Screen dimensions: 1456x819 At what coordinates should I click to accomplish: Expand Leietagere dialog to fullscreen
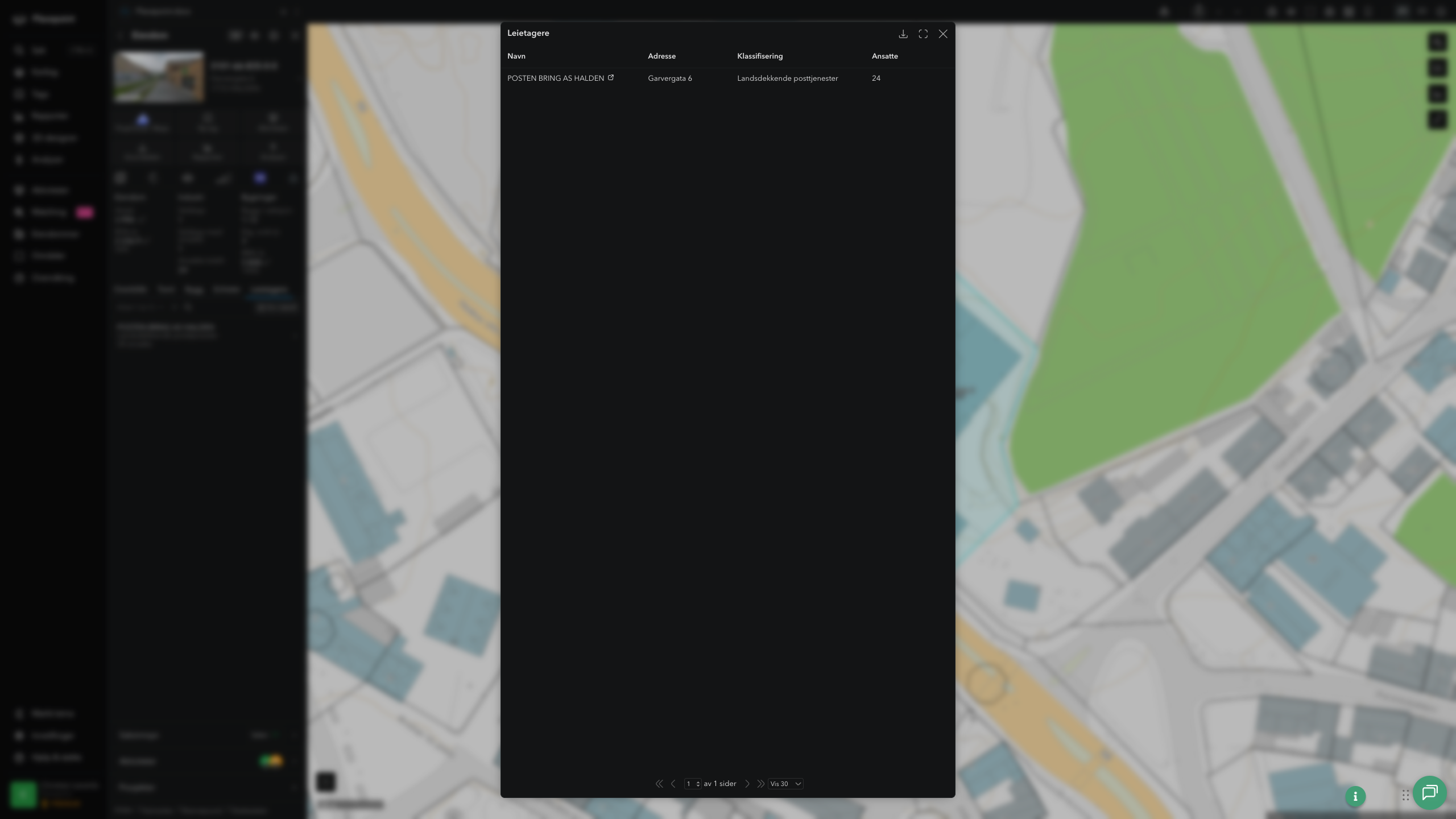(x=923, y=34)
